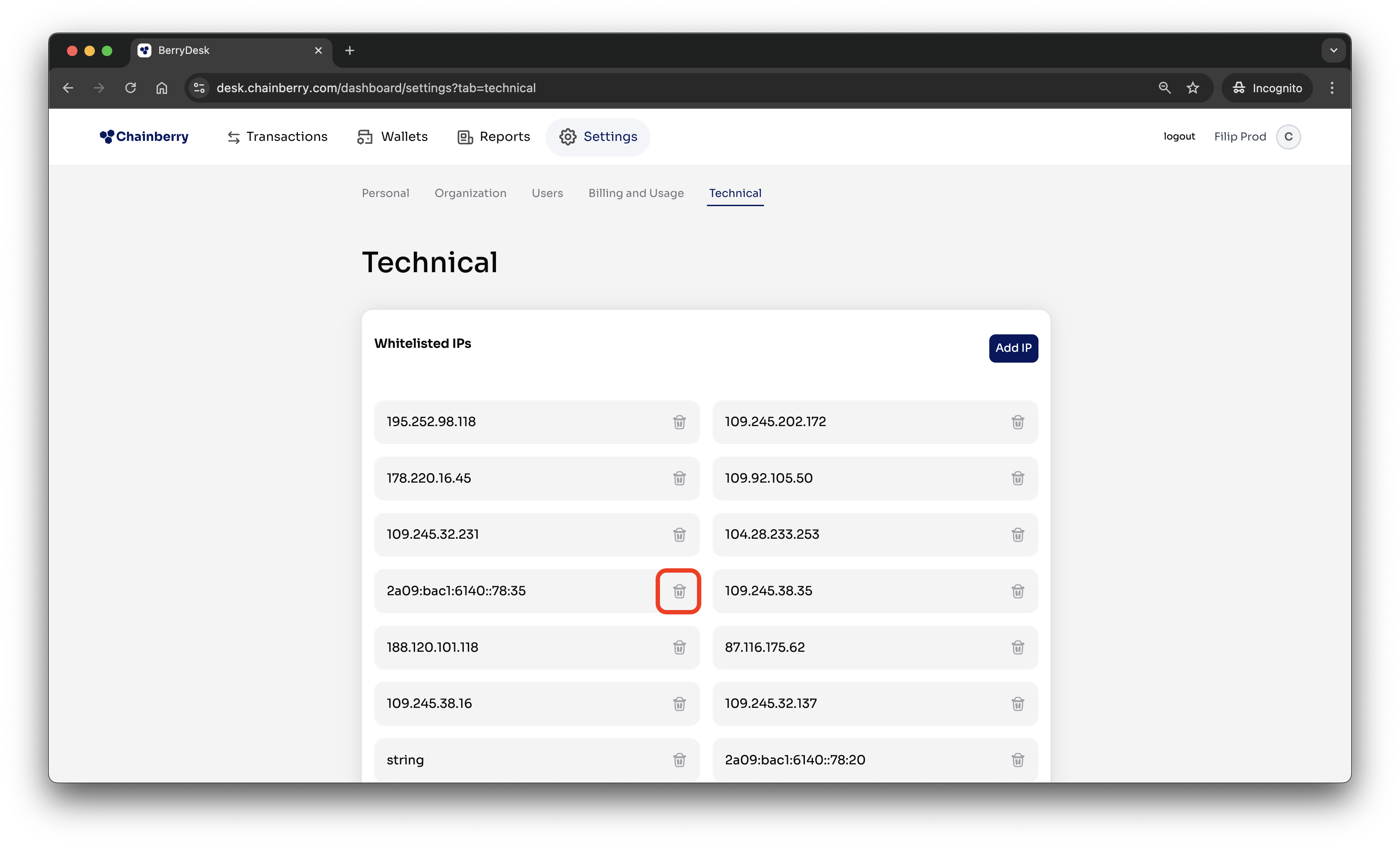Open the user avatar 'C' menu
1400x847 pixels.
point(1288,137)
